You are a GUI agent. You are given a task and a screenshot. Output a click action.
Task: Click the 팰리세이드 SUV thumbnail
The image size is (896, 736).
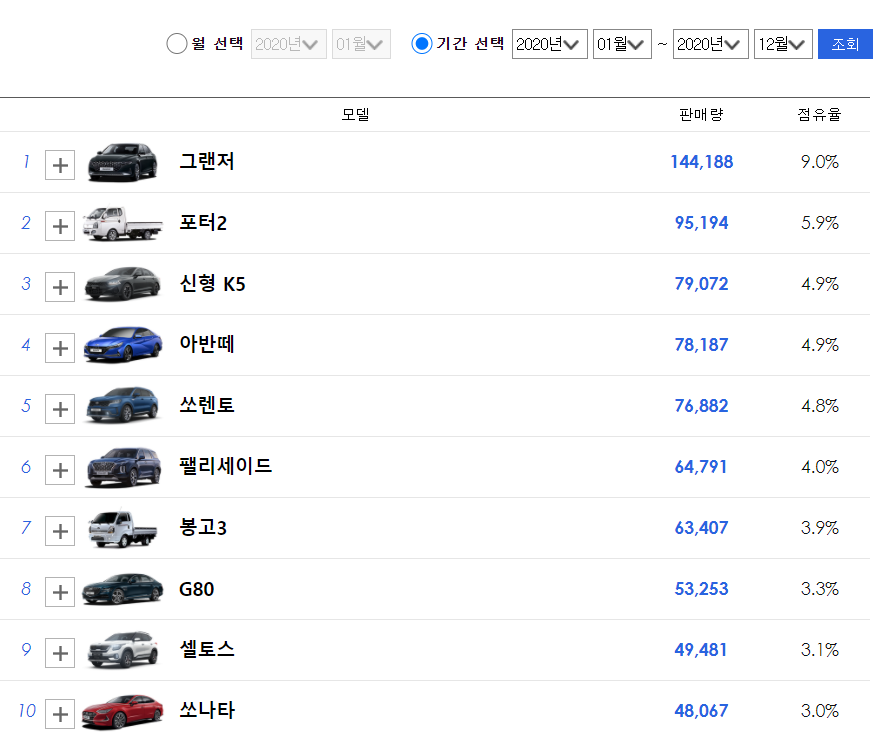123,467
